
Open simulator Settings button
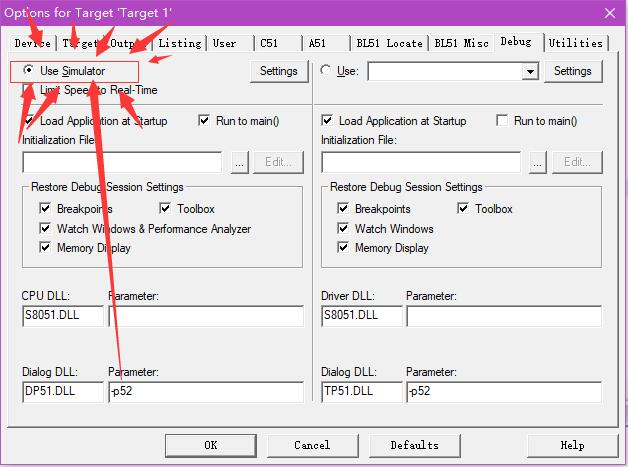279,71
